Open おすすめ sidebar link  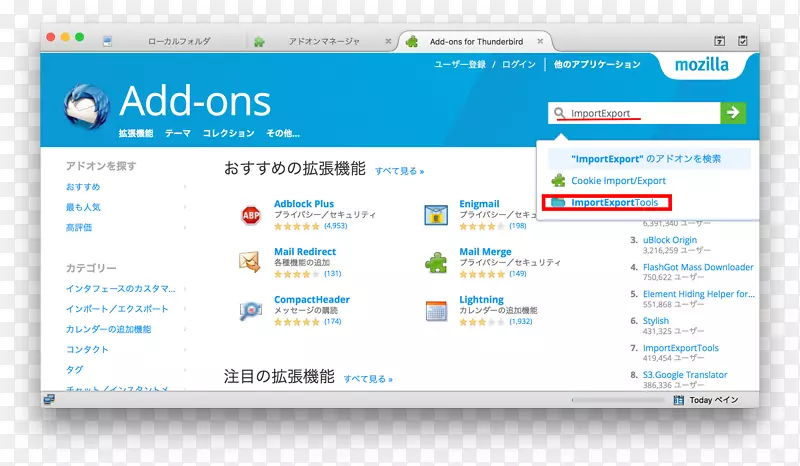click(x=83, y=187)
